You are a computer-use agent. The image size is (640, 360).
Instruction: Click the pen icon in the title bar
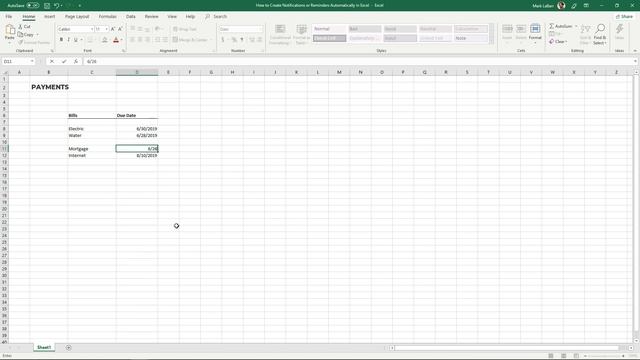574,6
